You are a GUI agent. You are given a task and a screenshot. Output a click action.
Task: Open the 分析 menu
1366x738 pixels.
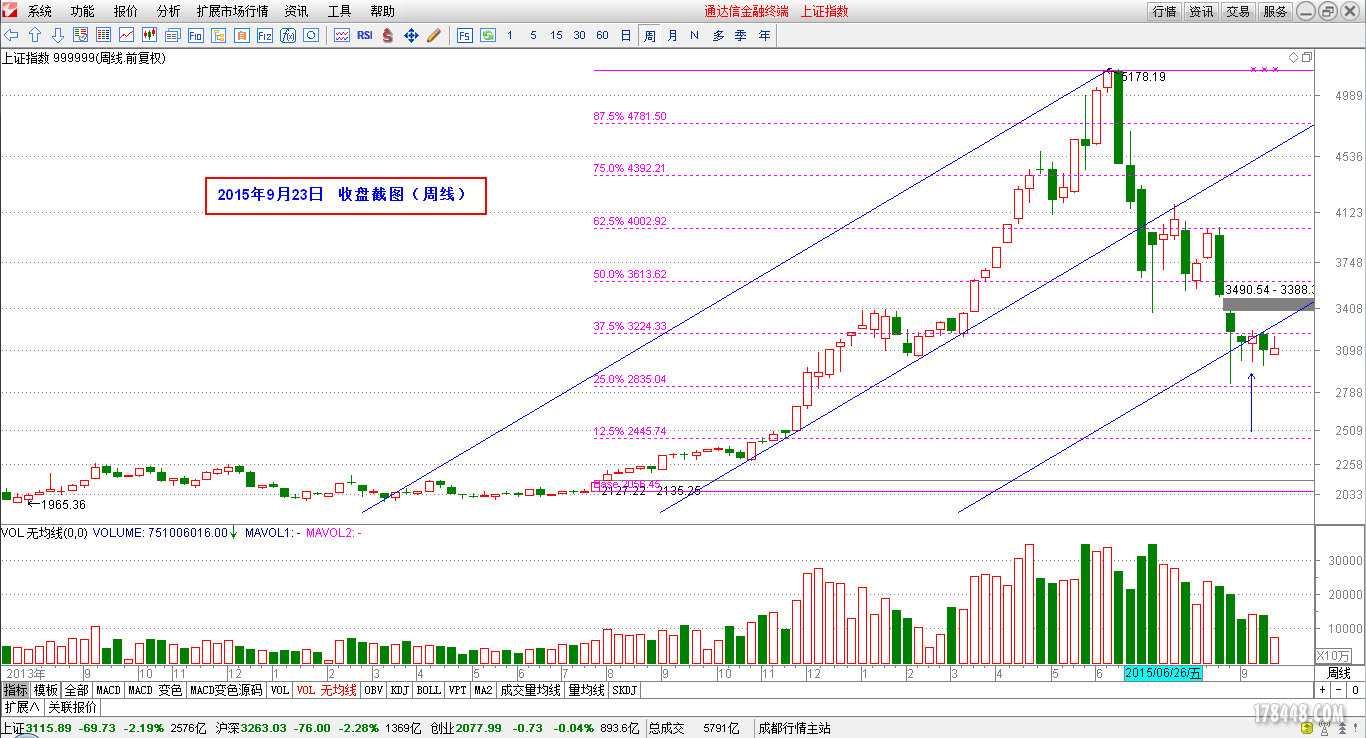click(169, 11)
